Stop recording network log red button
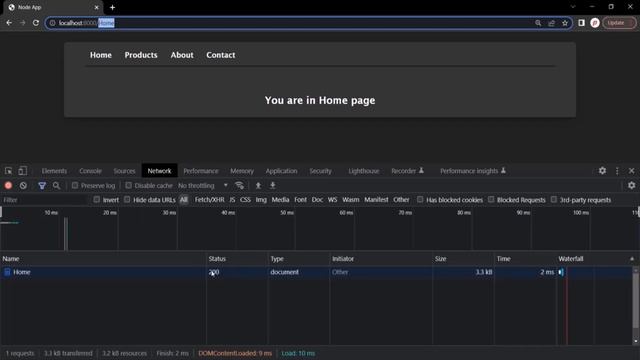640x360 pixels. (8, 185)
